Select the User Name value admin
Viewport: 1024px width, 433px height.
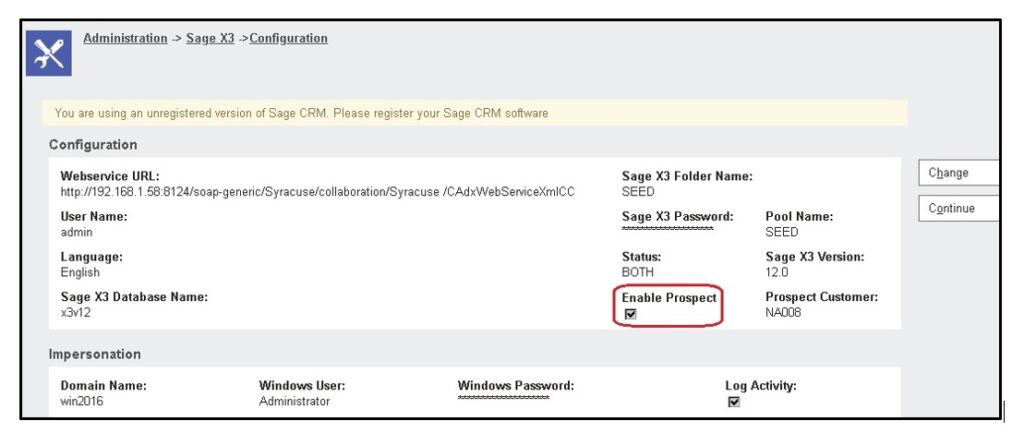pyautogui.click(x=77, y=232)
